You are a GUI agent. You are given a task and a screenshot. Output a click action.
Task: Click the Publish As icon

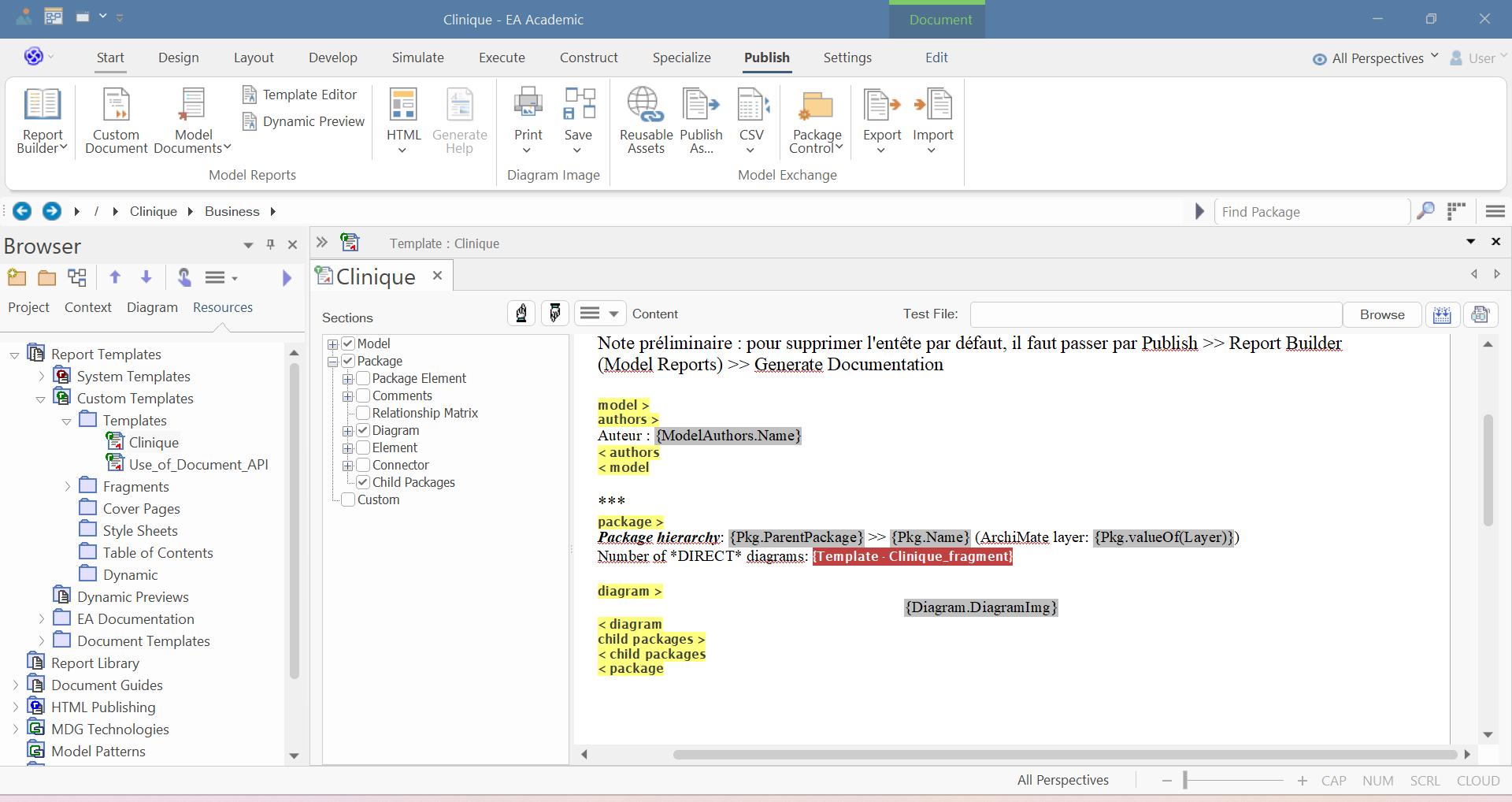point(701,120)
